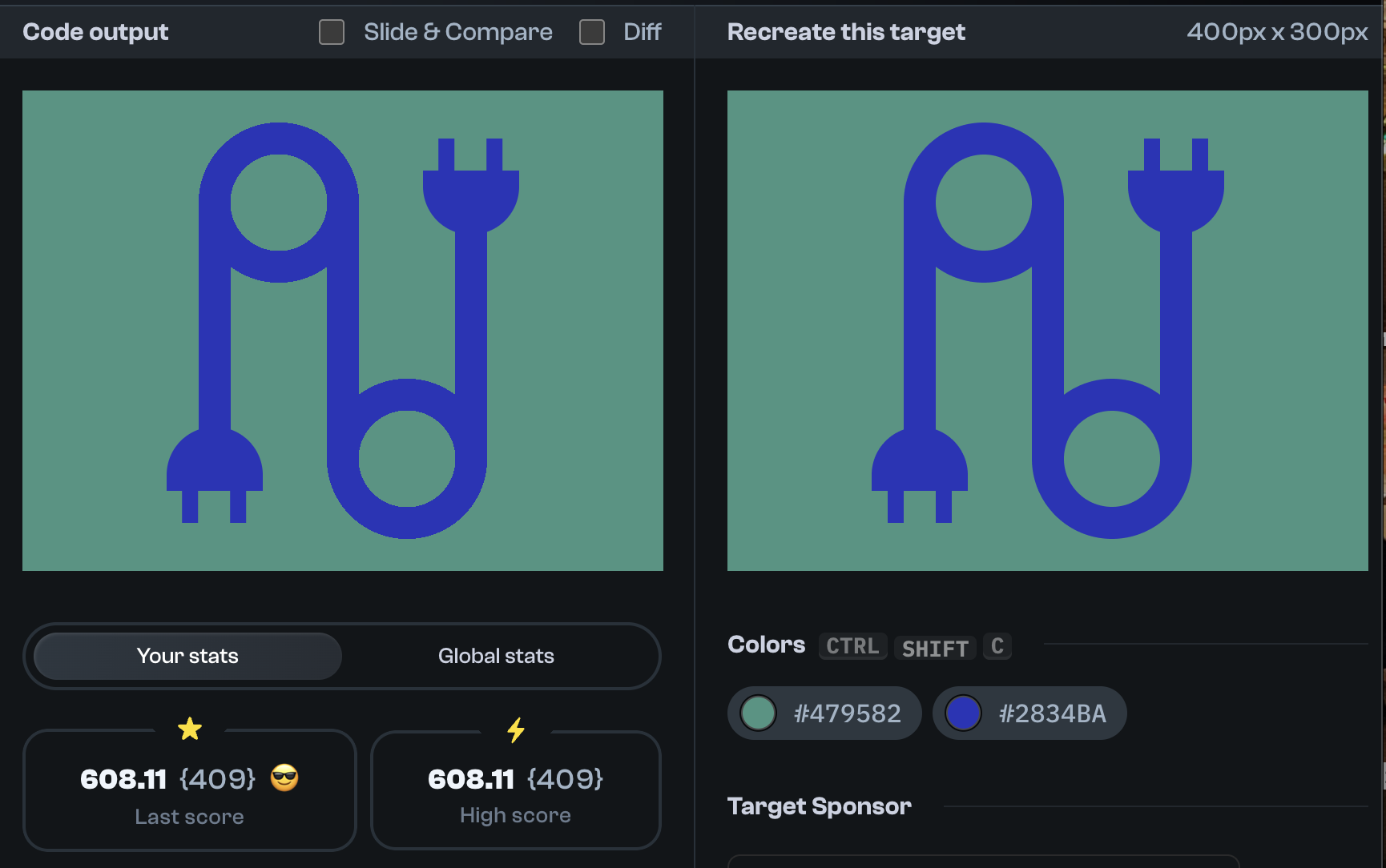Click the Last score caption

point(189,817)
